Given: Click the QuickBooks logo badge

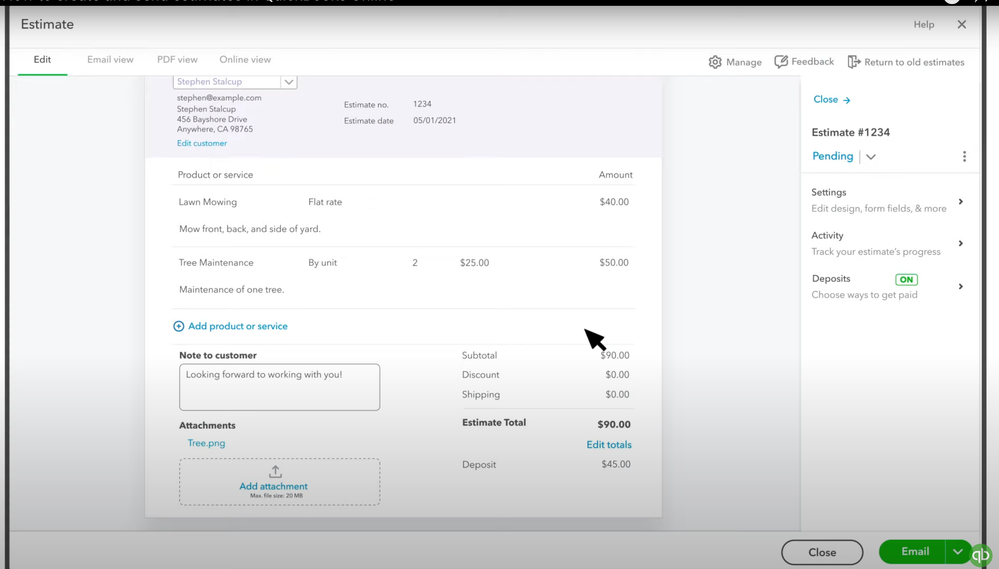Looking at the screenshot, I should click(981, 556).
